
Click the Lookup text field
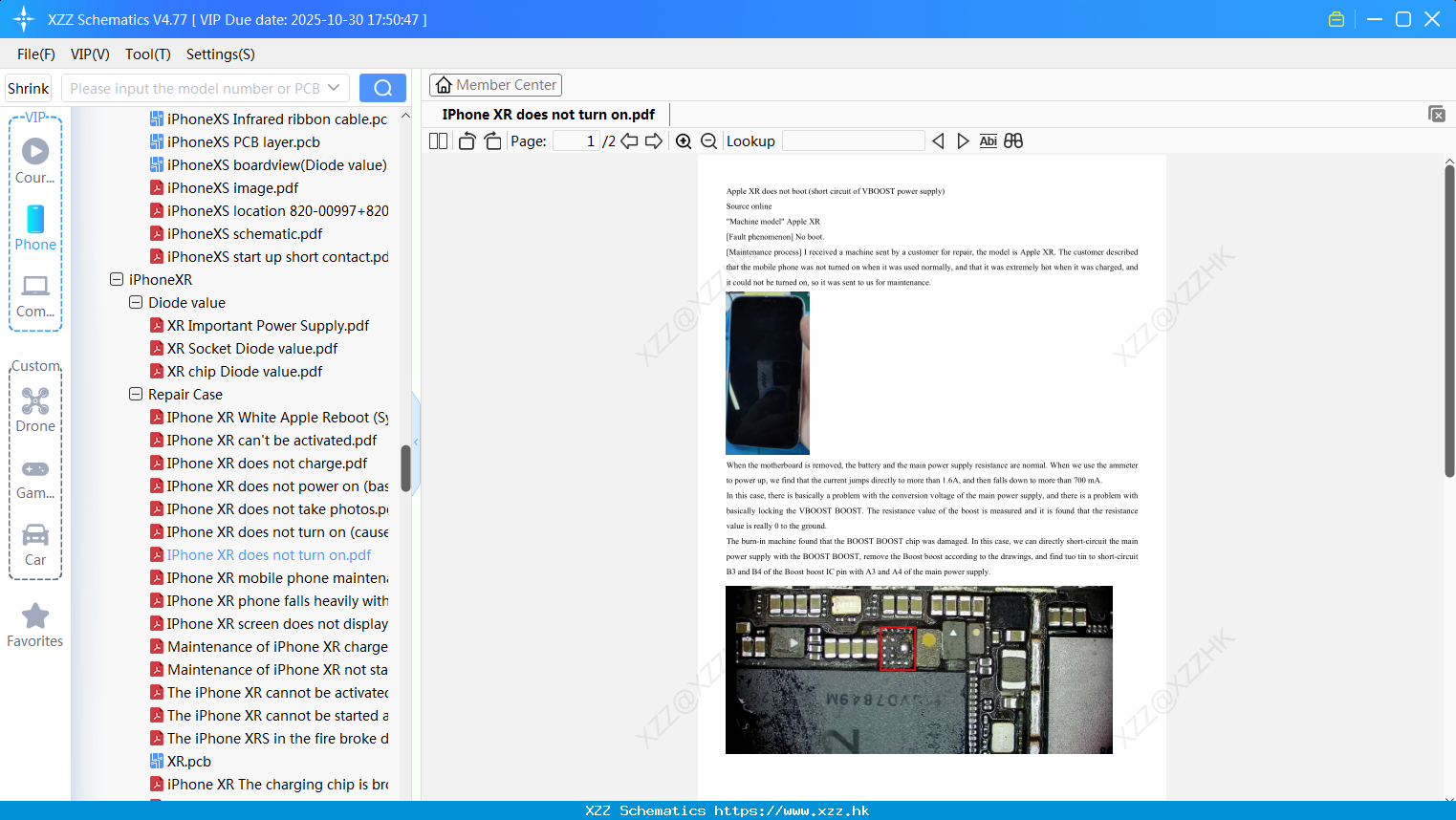pyautogui.click(x=853, y=140)
